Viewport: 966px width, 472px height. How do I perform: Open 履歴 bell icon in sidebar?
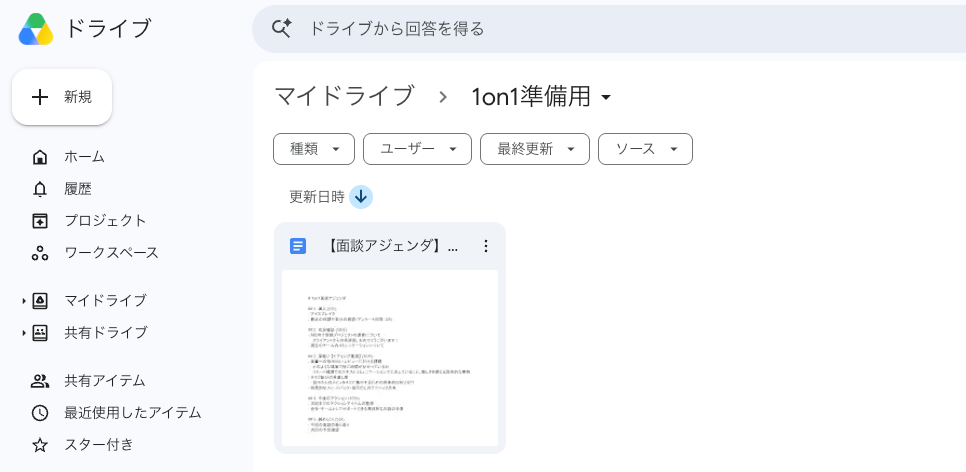(x=40, y=189)
